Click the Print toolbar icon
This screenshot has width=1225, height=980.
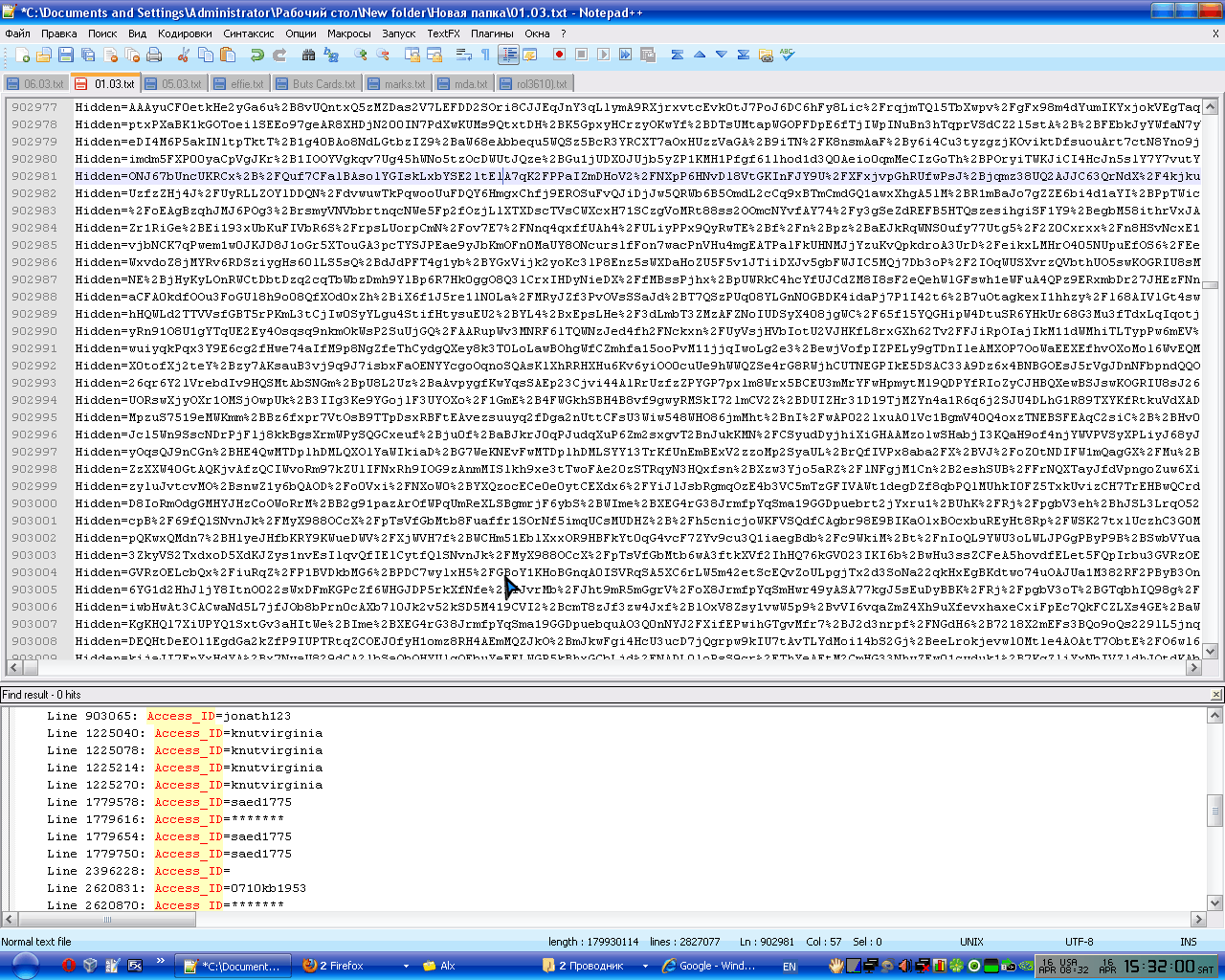pyautogui.click(x=154, y=55)
